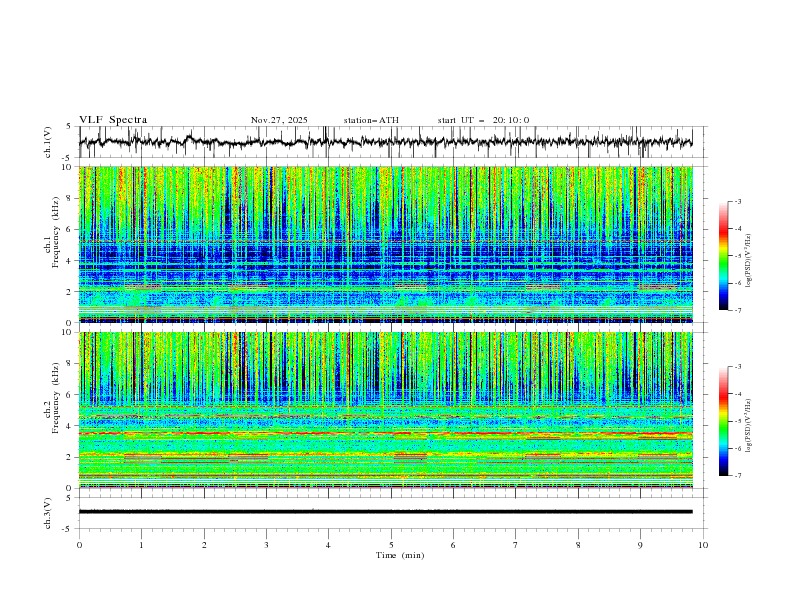Click the "-7" label on ch.2 color bar
Viewport: 792px width, 612px height.
(x=737, y=476)
